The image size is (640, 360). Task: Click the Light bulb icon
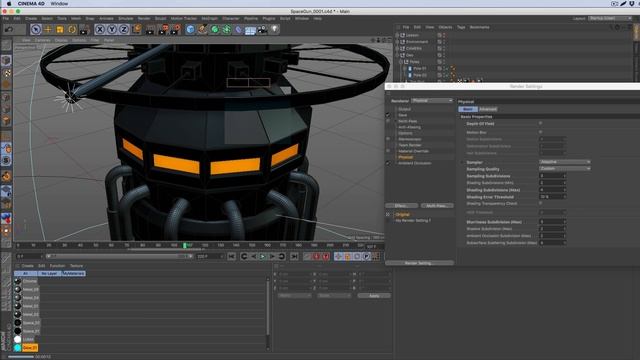pos(275,29)
